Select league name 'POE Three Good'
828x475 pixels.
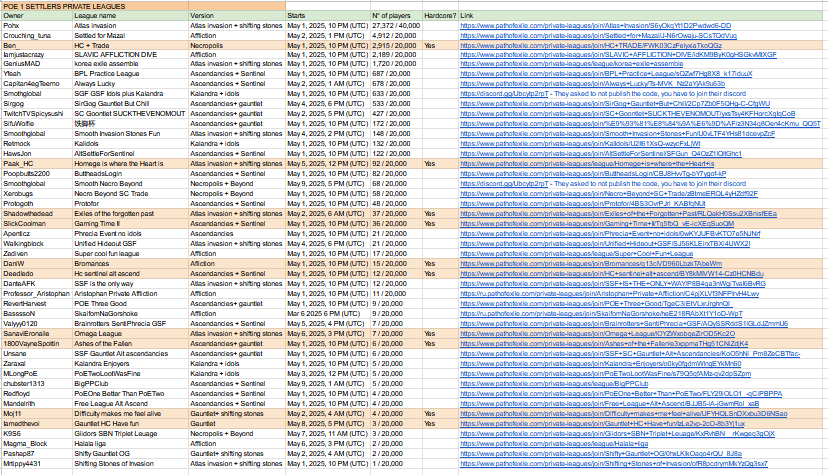tap(130, 303)
